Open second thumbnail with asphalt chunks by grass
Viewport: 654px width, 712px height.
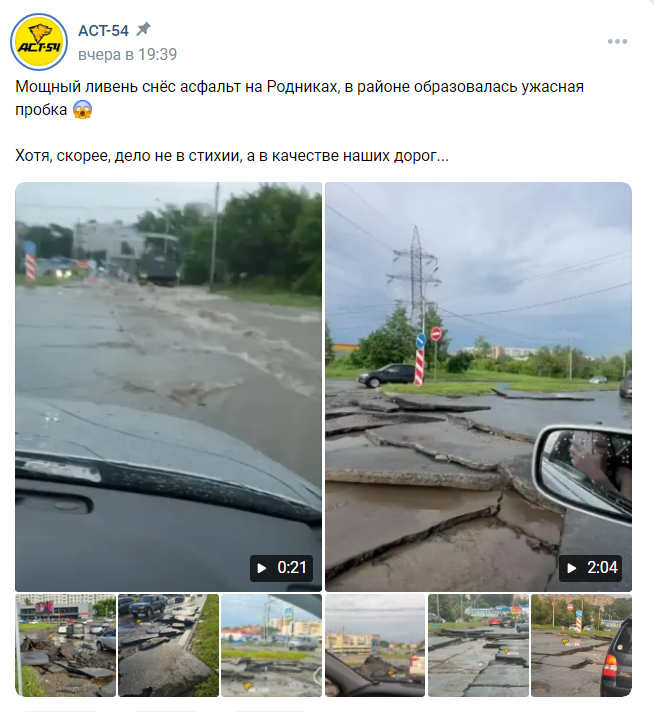click(168, 645)
